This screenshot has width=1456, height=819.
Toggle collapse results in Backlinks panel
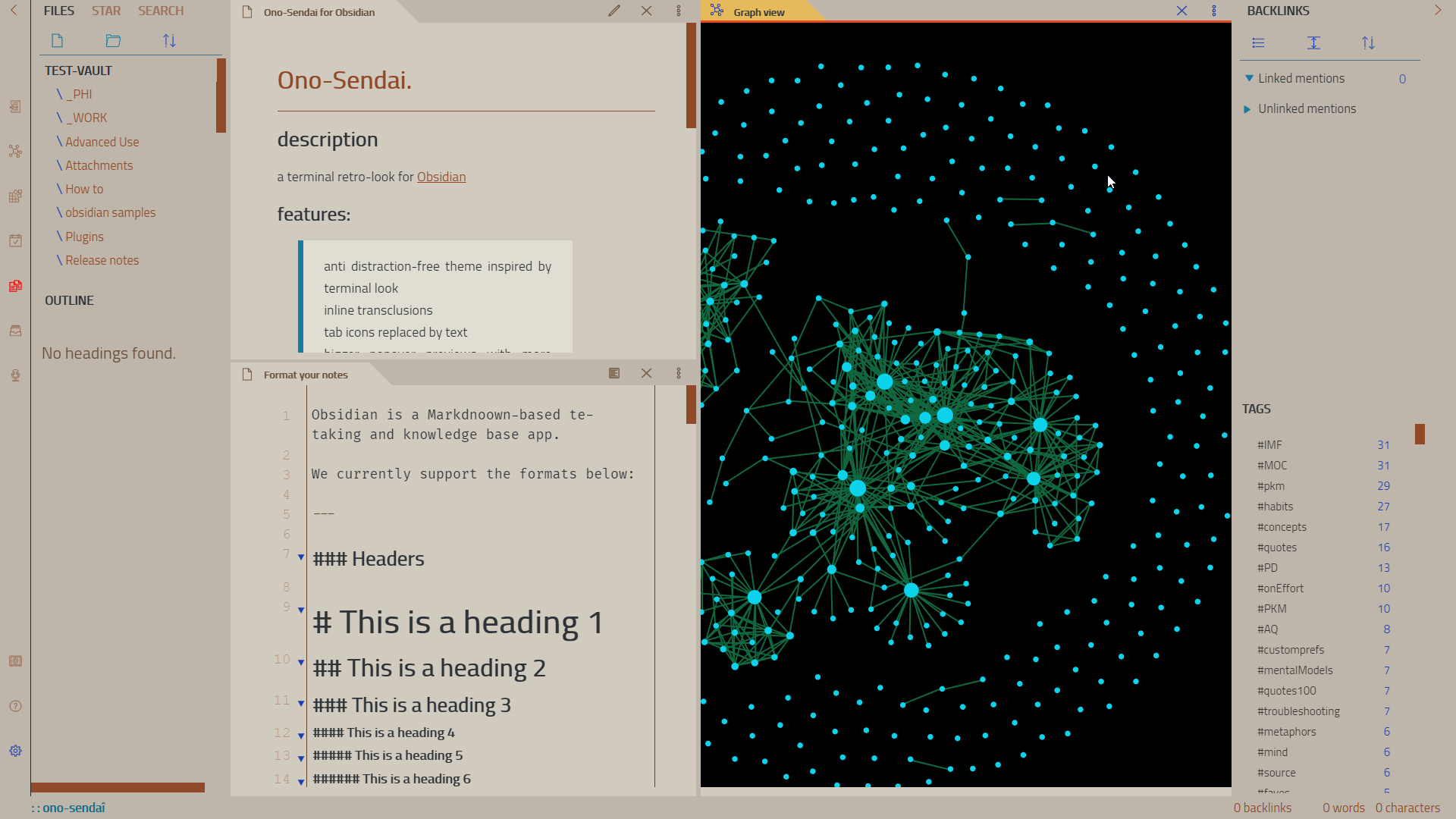pos(1259,43)
